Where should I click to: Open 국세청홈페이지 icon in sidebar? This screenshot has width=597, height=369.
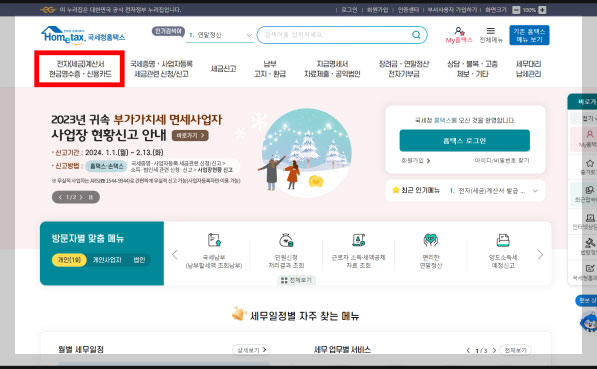pyautogui.click(x=590, y=268)
